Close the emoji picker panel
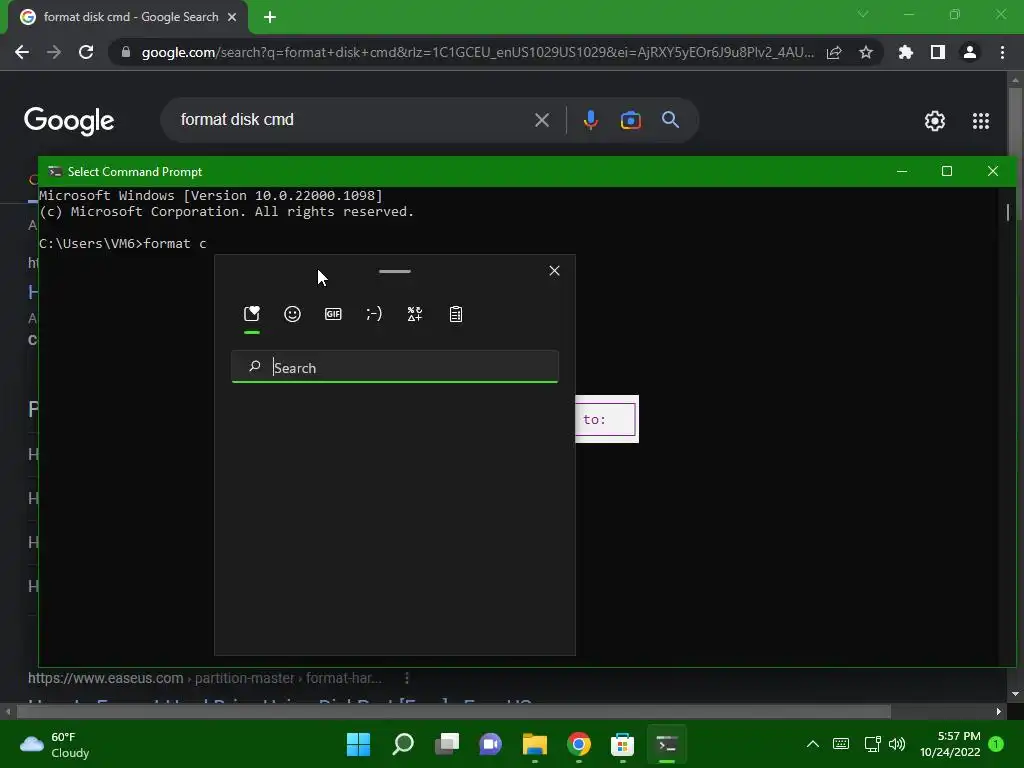Viewport: 1024px width, 768px height. (x=554, y=270)
